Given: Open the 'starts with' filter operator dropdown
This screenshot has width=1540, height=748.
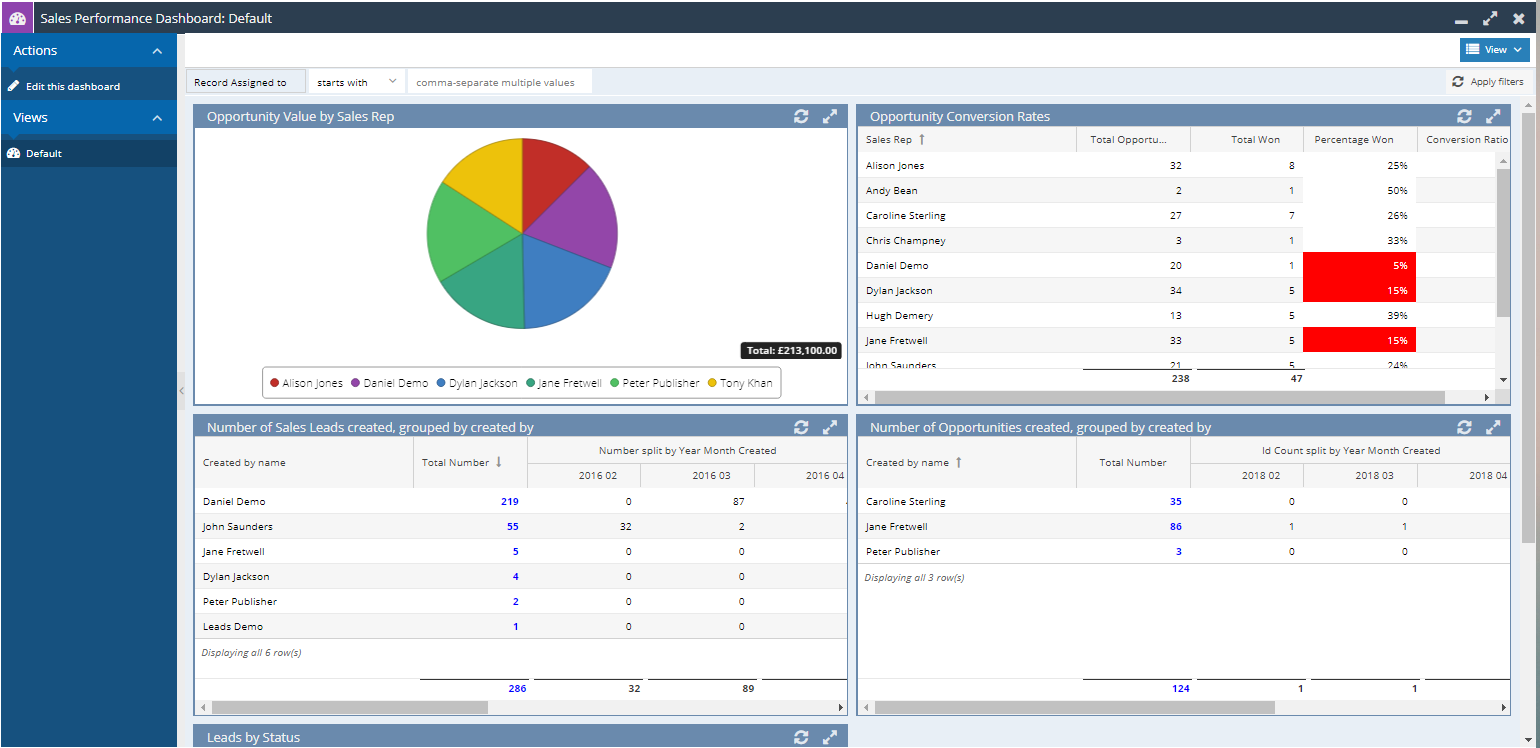Looking at the screenshot, I should 356,82.
